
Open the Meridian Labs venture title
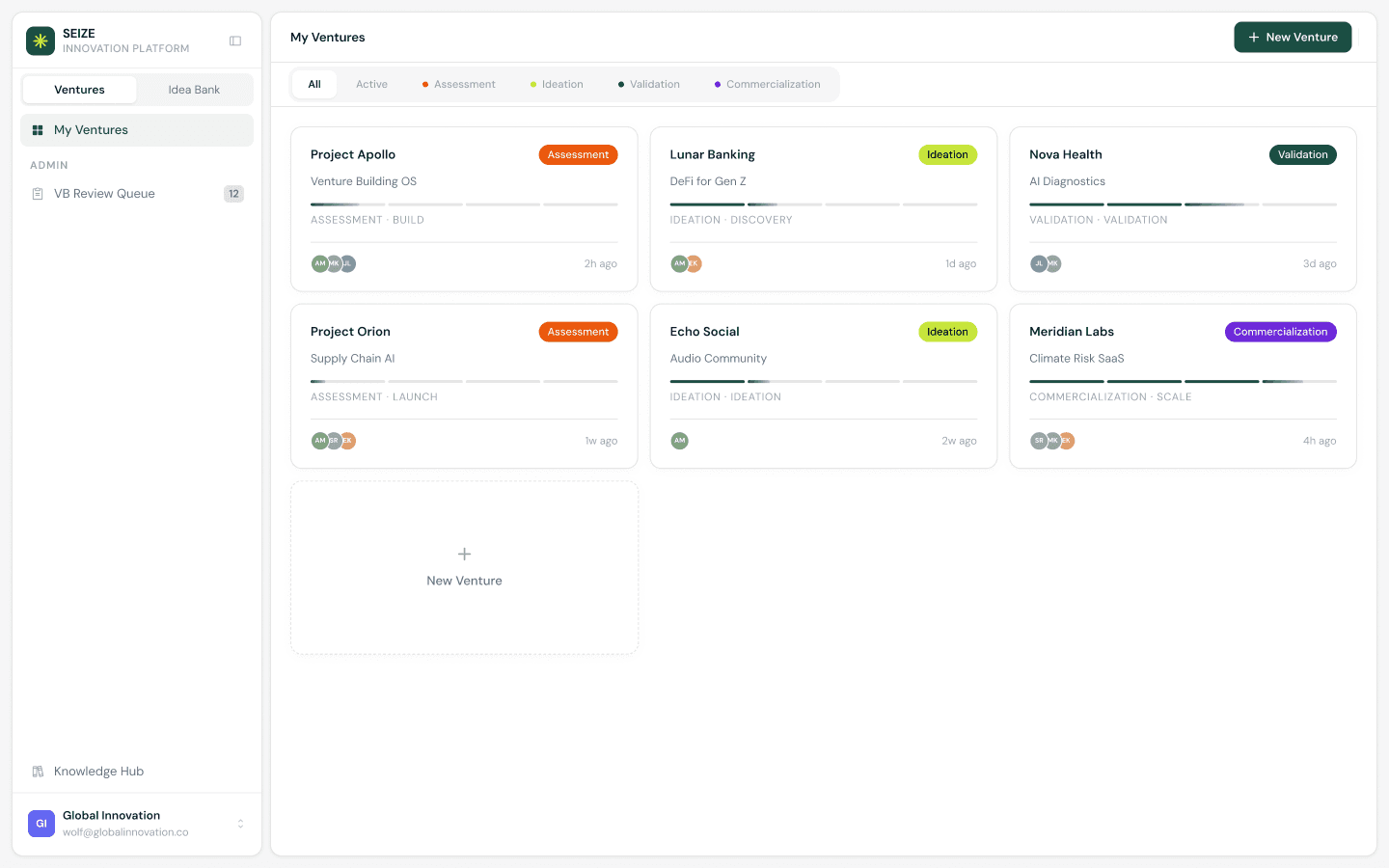tap(1072, 332)
